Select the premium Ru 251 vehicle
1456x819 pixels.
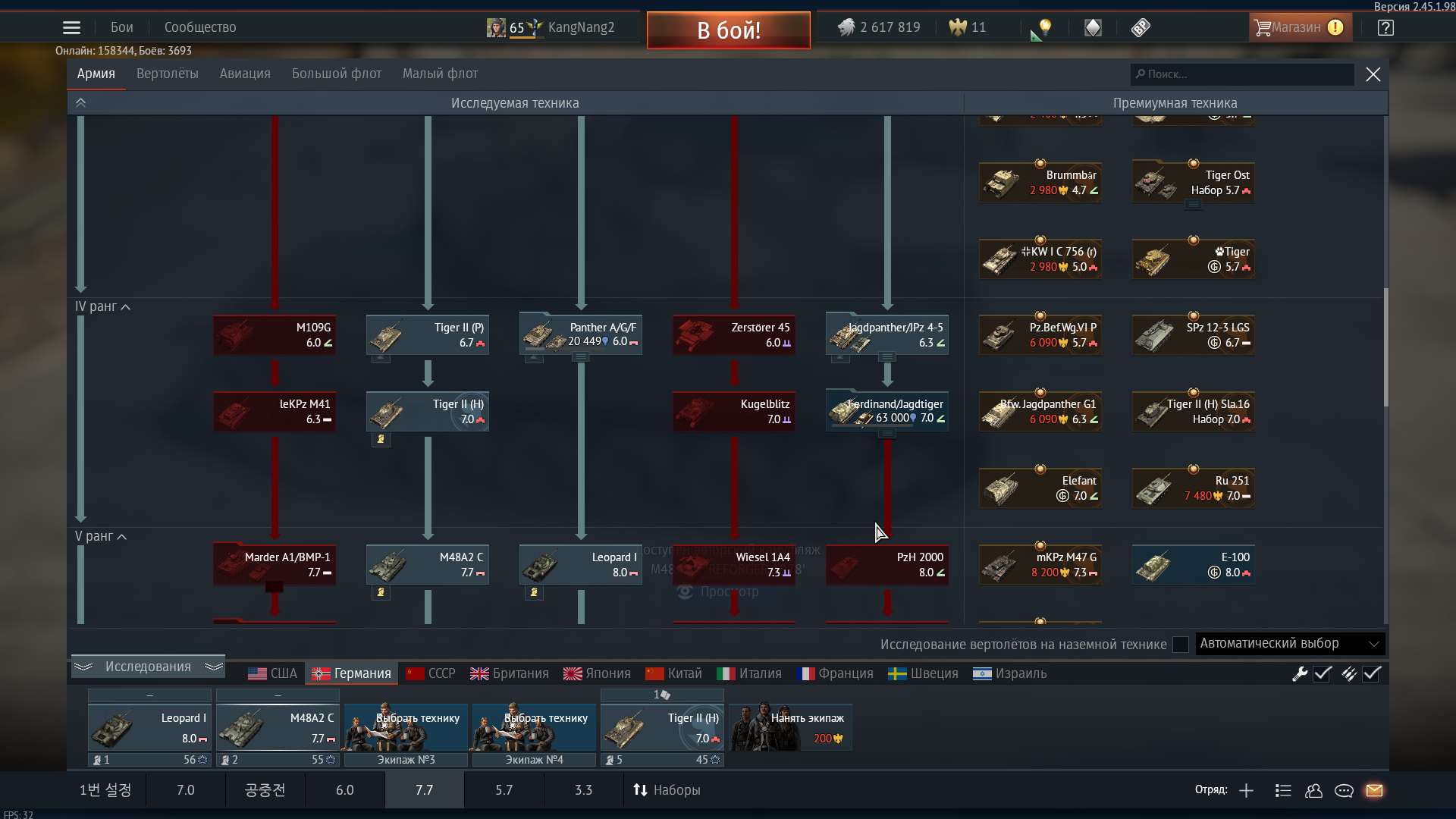coord(1194,488)
